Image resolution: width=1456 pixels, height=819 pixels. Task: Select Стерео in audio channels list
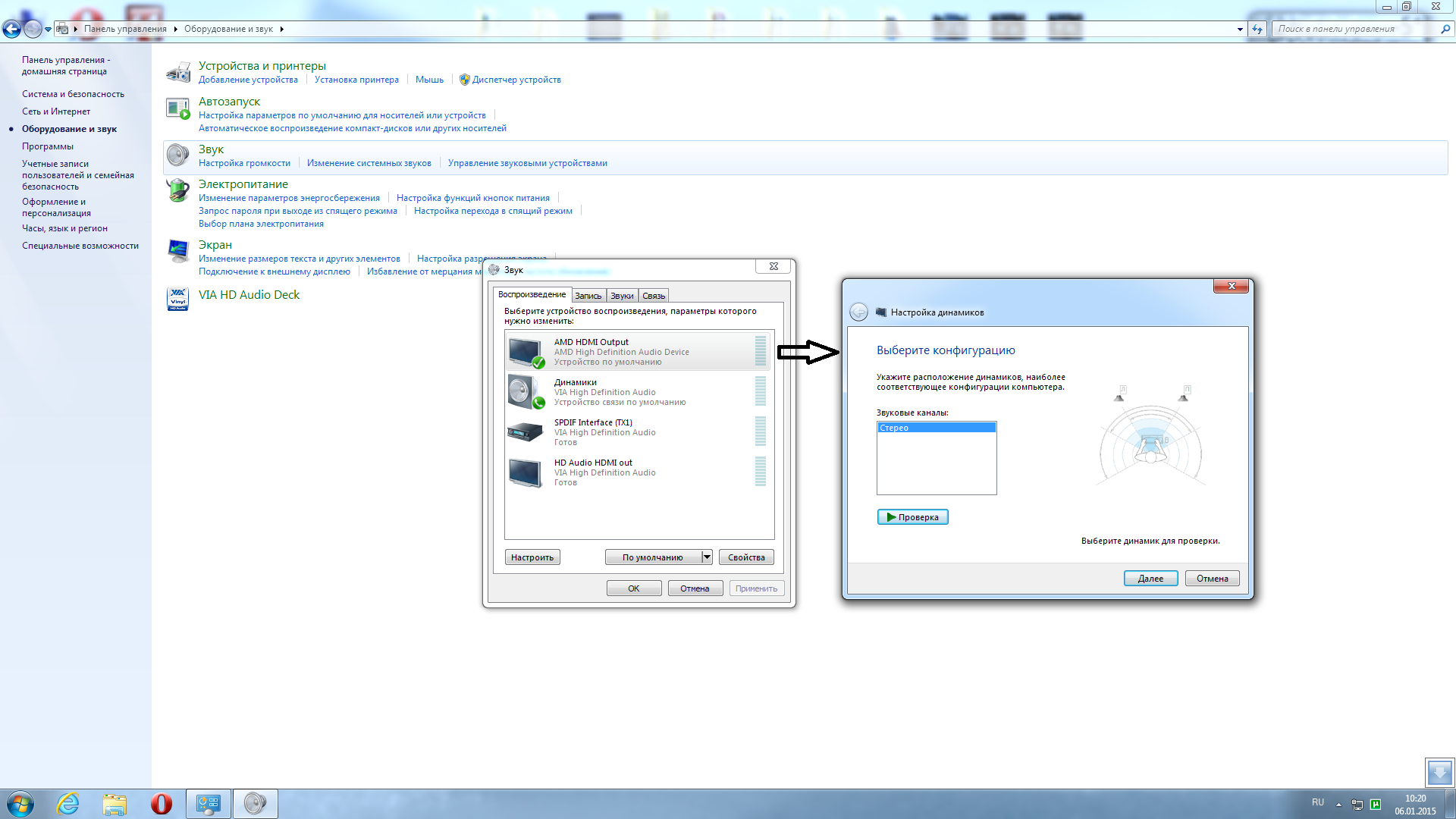pyautogui.click(x=936, y=428)
